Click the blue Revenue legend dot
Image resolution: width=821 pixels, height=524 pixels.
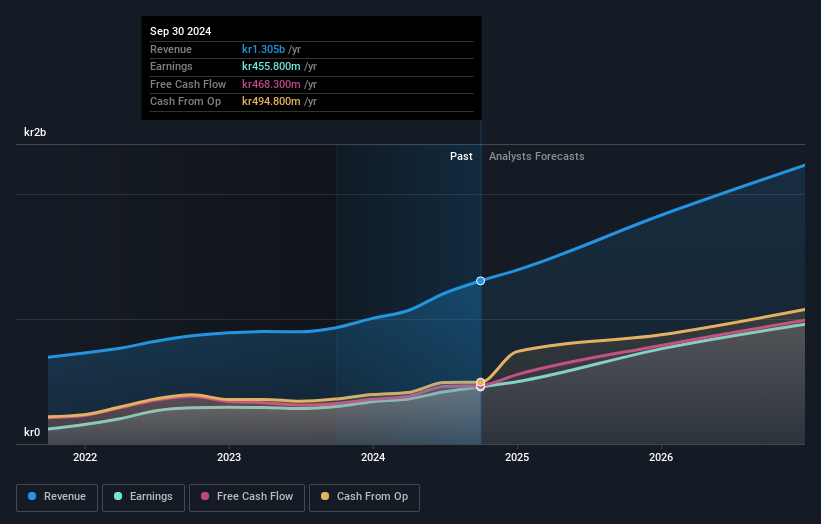(32, 496)
